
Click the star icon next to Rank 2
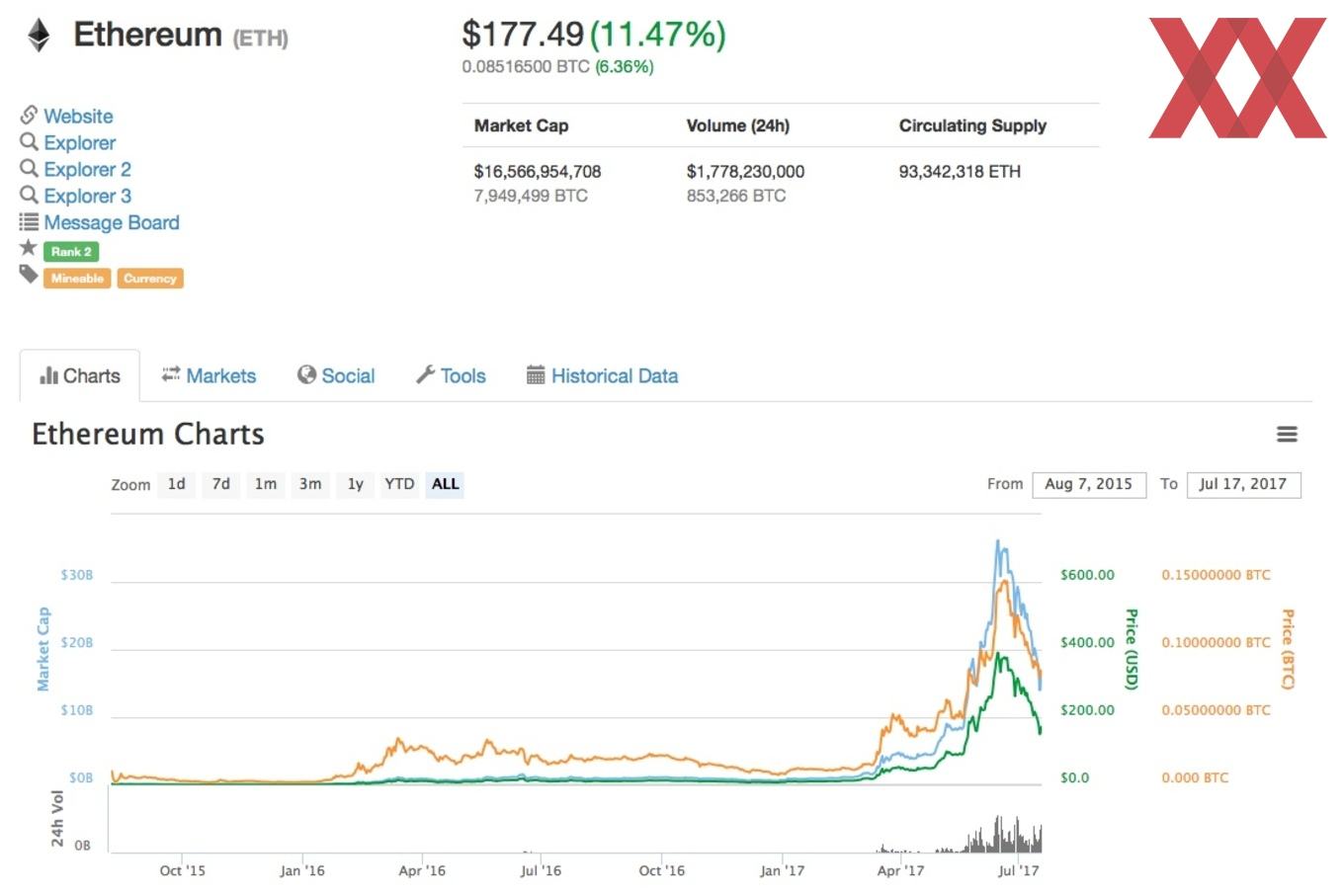coord(29,248)
